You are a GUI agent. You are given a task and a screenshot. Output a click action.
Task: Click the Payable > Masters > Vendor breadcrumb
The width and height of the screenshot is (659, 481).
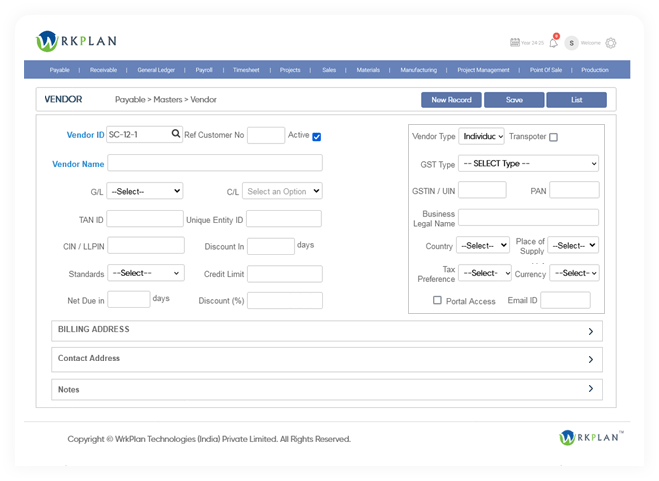(166, 100)
